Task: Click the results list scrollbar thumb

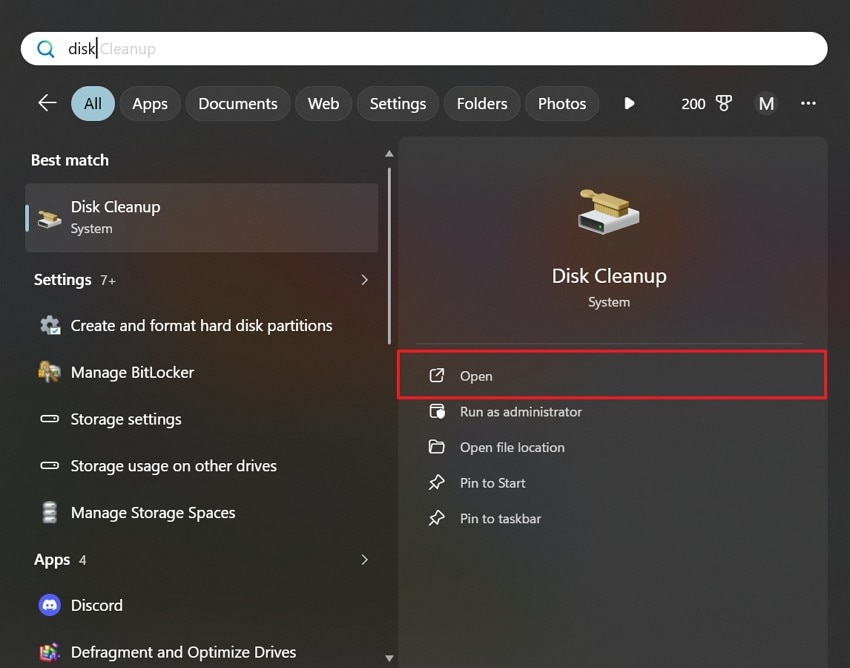Action: pos(389,256)
